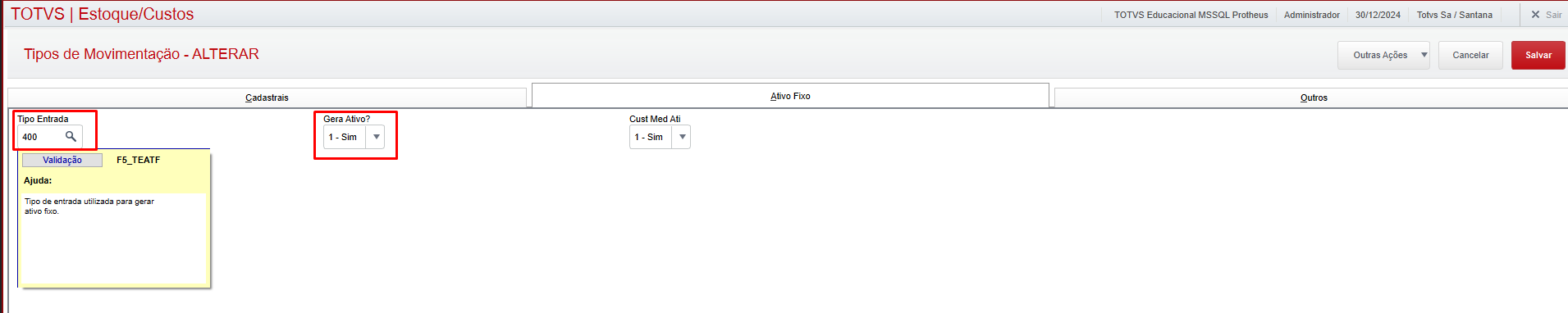Click the magnifier lookup icon in Tipo Entrada

tap(71, 137)
